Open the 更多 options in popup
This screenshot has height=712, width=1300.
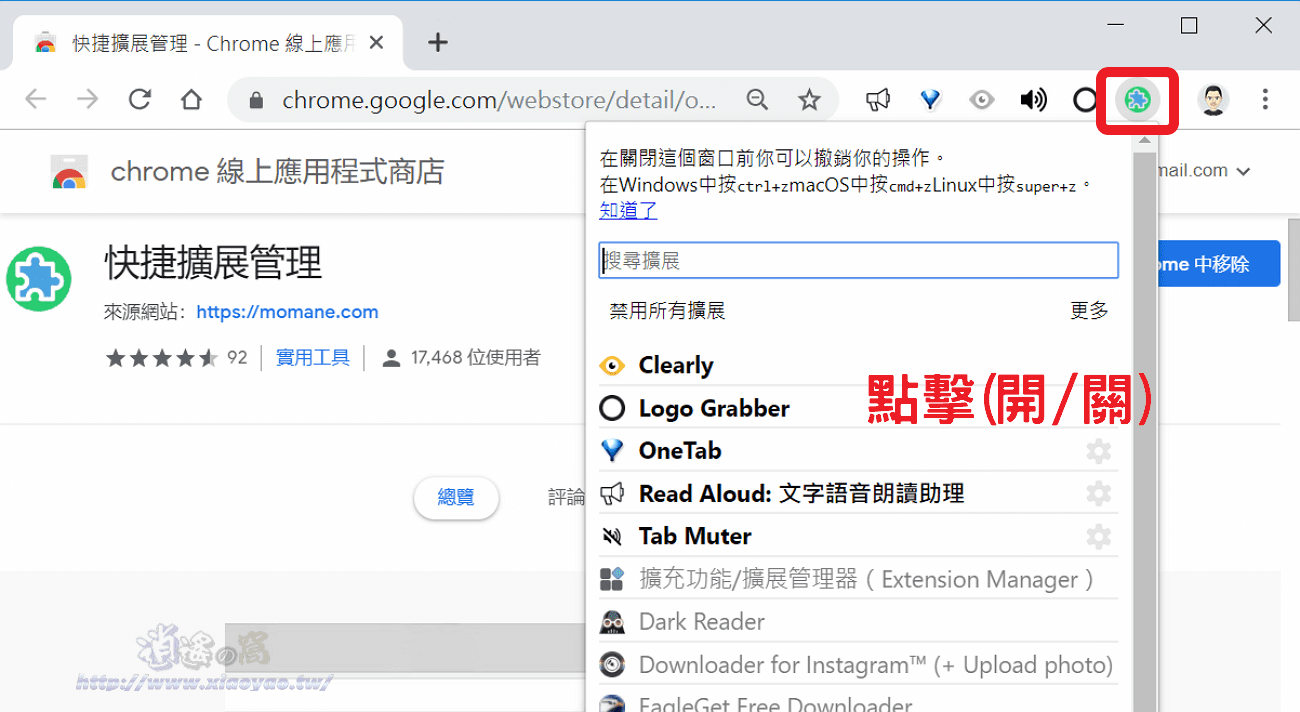1089,311
